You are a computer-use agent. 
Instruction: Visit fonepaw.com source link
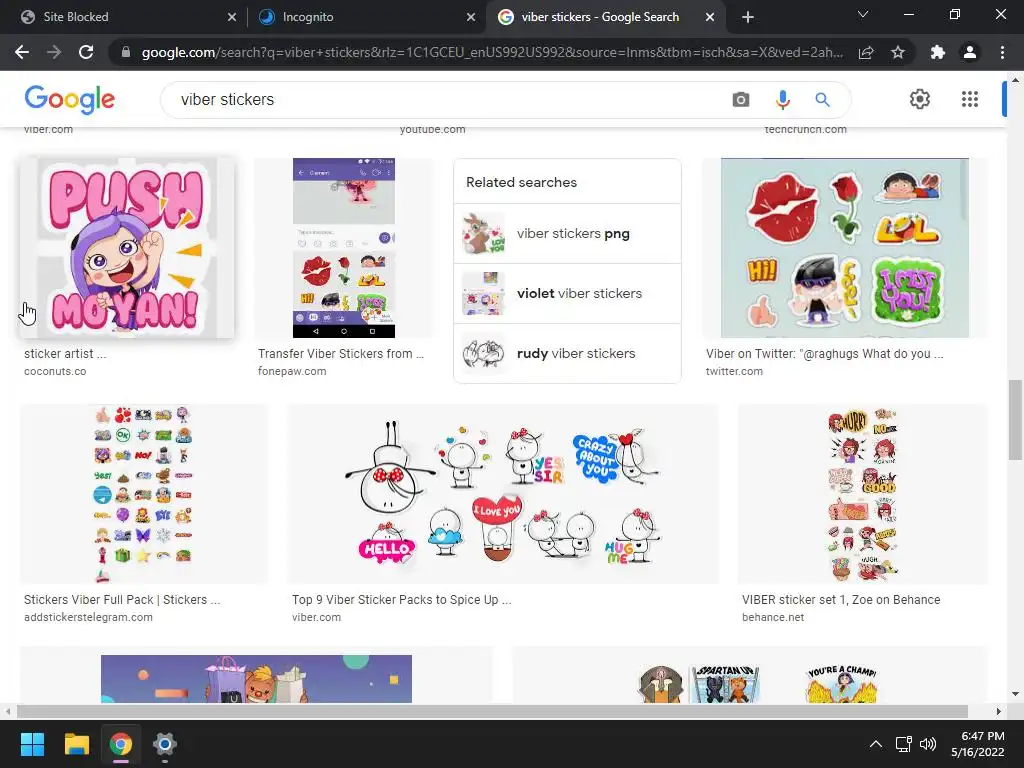click(292, 371)
